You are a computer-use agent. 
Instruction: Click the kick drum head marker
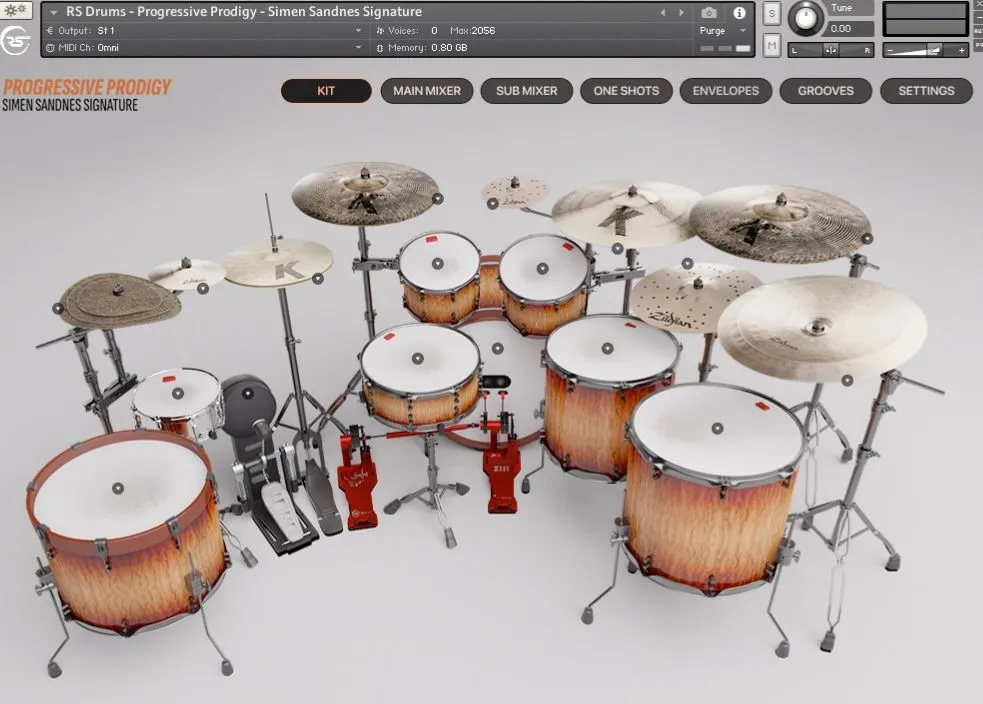click(497, 348)
